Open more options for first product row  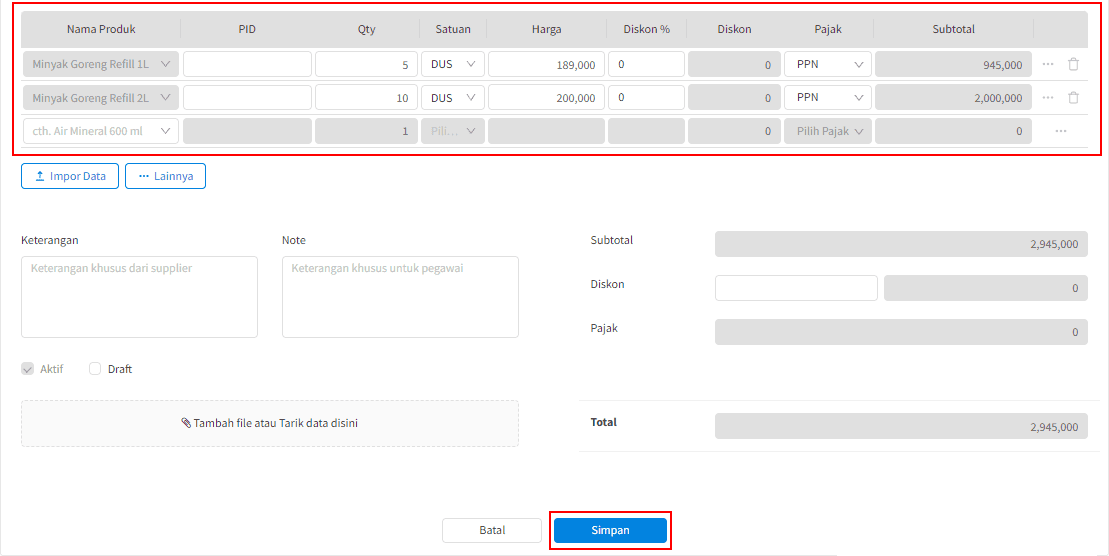click(x=1048, y=64)
